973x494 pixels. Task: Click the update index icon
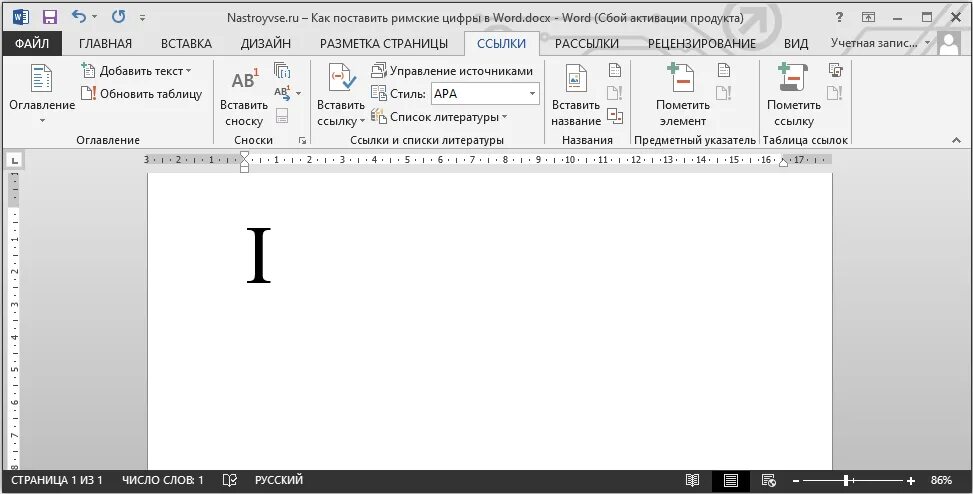[x=724, y=92]
